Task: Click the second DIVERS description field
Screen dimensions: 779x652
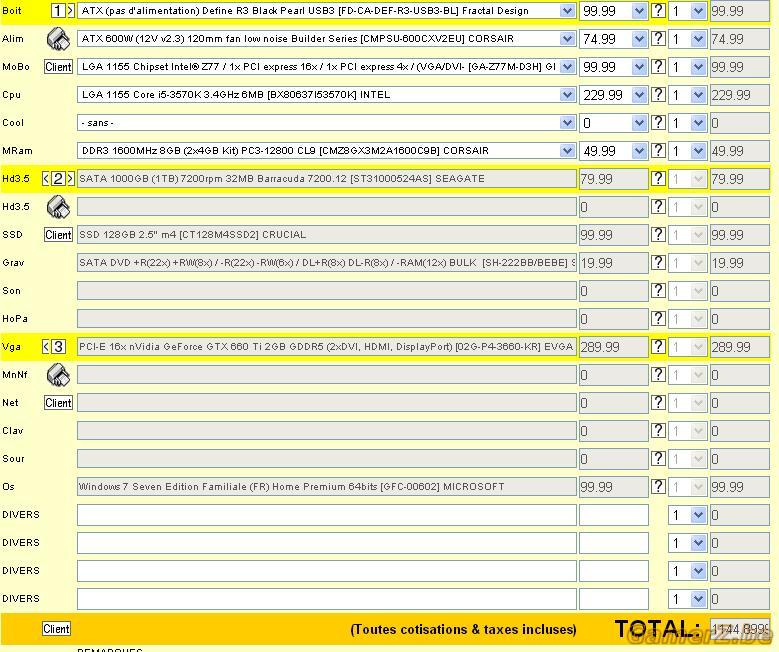Action: [x=326, y=543]
